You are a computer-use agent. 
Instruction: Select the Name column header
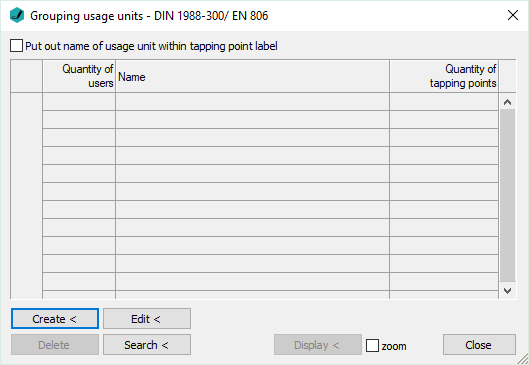(252, 76)
